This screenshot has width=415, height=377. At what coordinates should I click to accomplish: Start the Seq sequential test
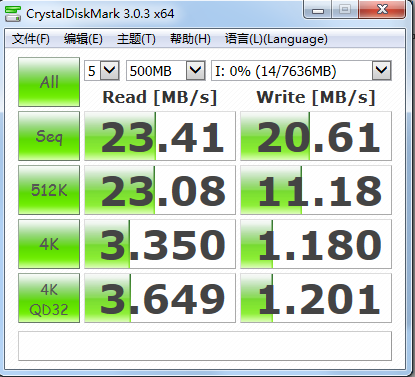pyautogui.click(x=49, y=136)
